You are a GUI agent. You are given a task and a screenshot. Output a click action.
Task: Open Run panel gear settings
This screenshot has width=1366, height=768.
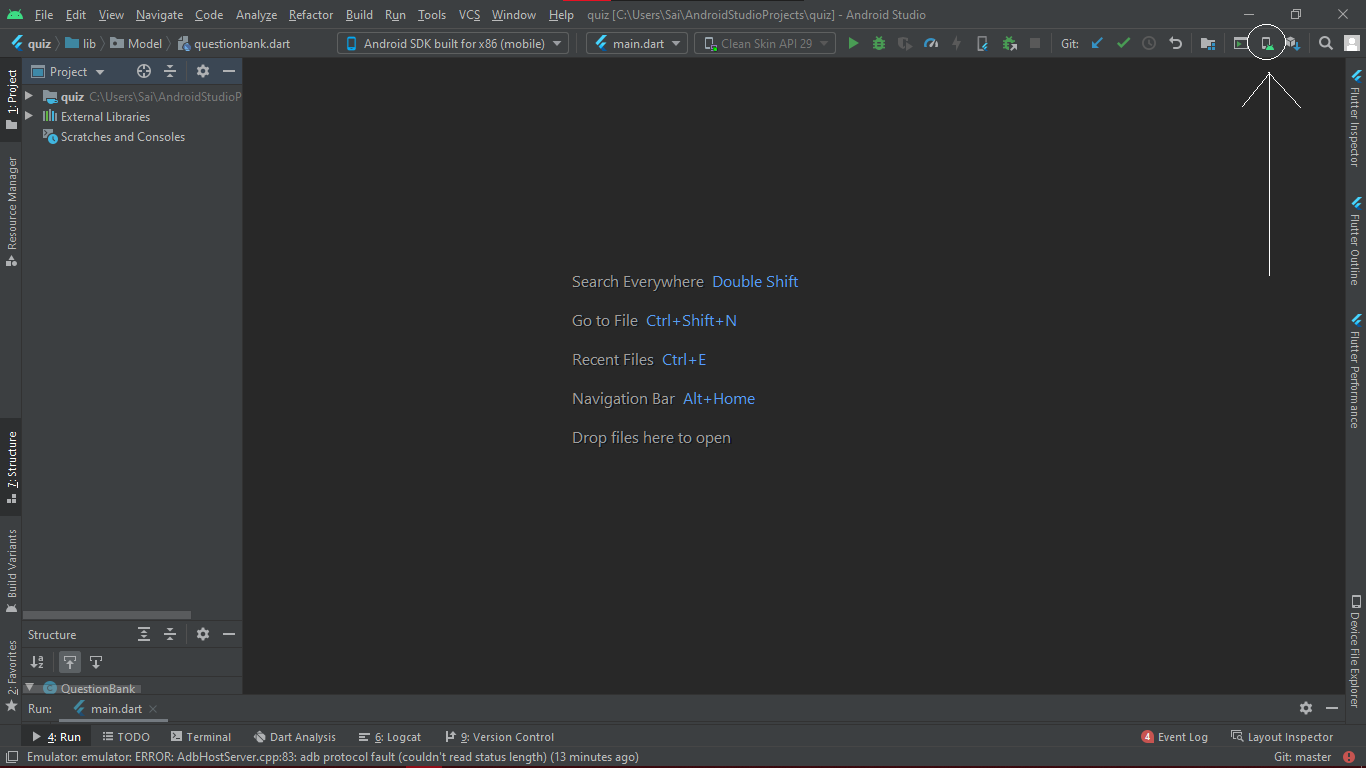pos(1306,708)
